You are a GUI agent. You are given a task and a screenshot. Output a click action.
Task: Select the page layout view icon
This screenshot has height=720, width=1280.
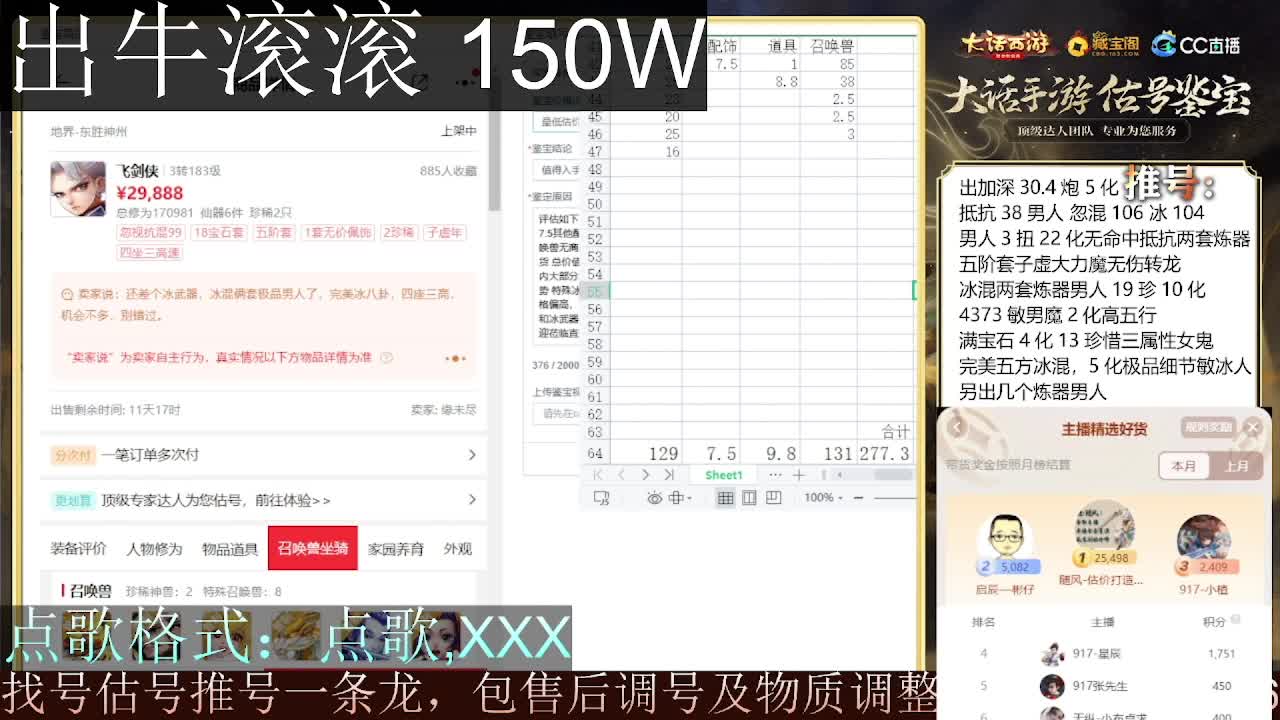point(749,498)
